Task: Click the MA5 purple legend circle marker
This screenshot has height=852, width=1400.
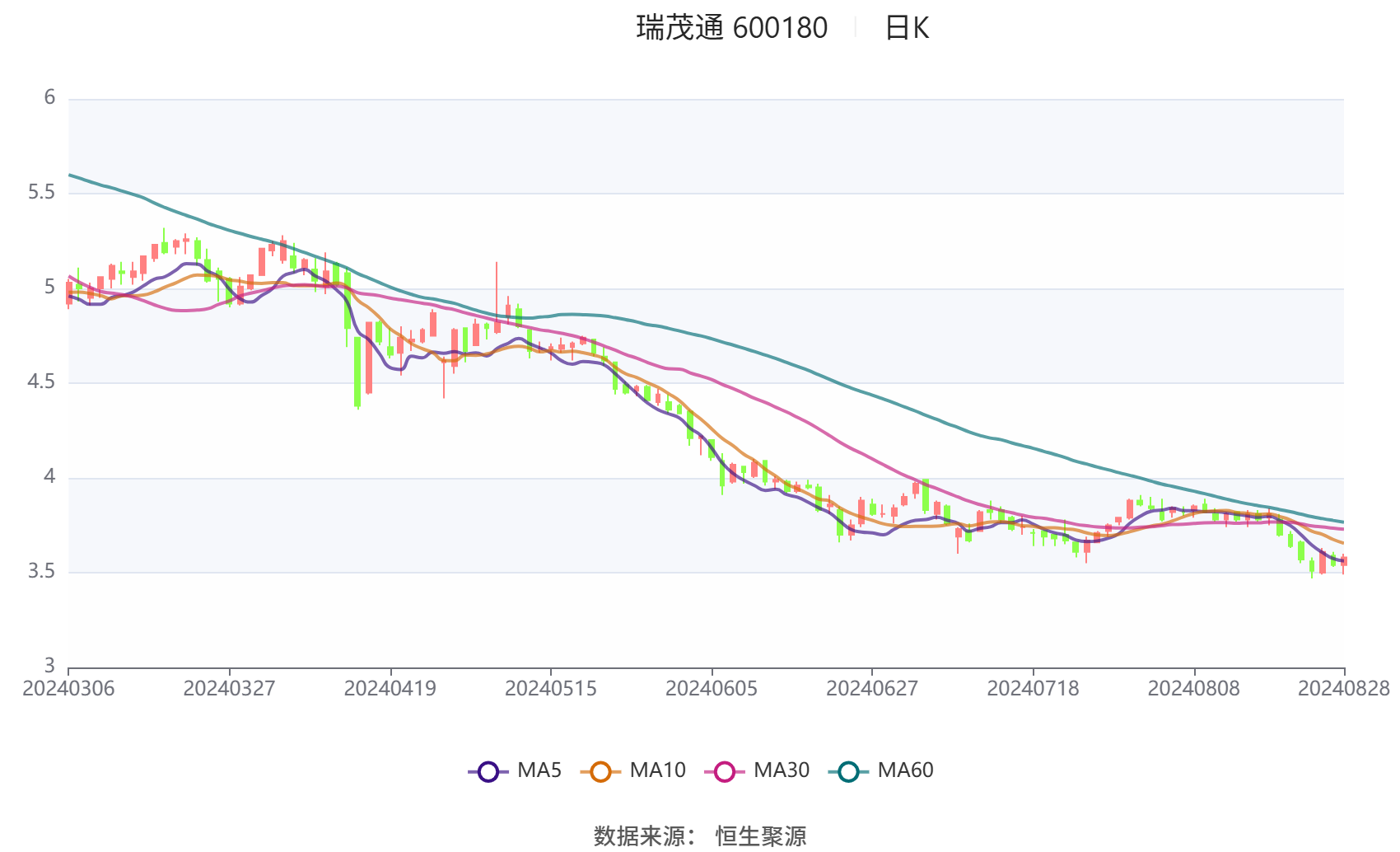Action: 488,772
